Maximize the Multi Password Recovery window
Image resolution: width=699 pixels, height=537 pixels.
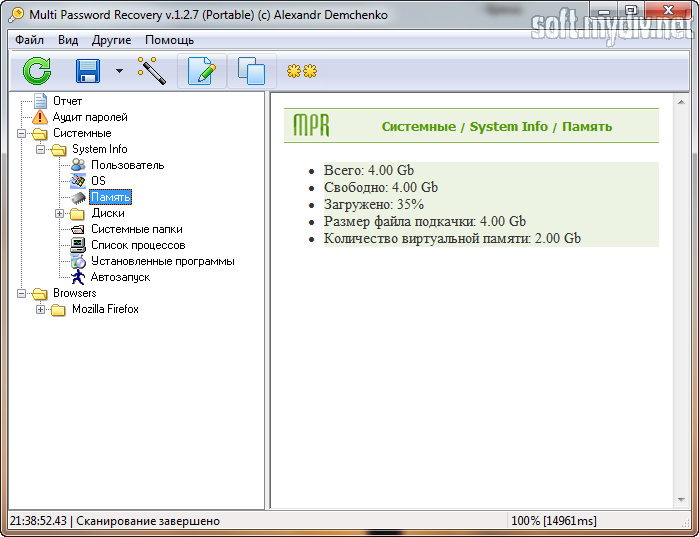pyautogui.click(x=631, y=10)
